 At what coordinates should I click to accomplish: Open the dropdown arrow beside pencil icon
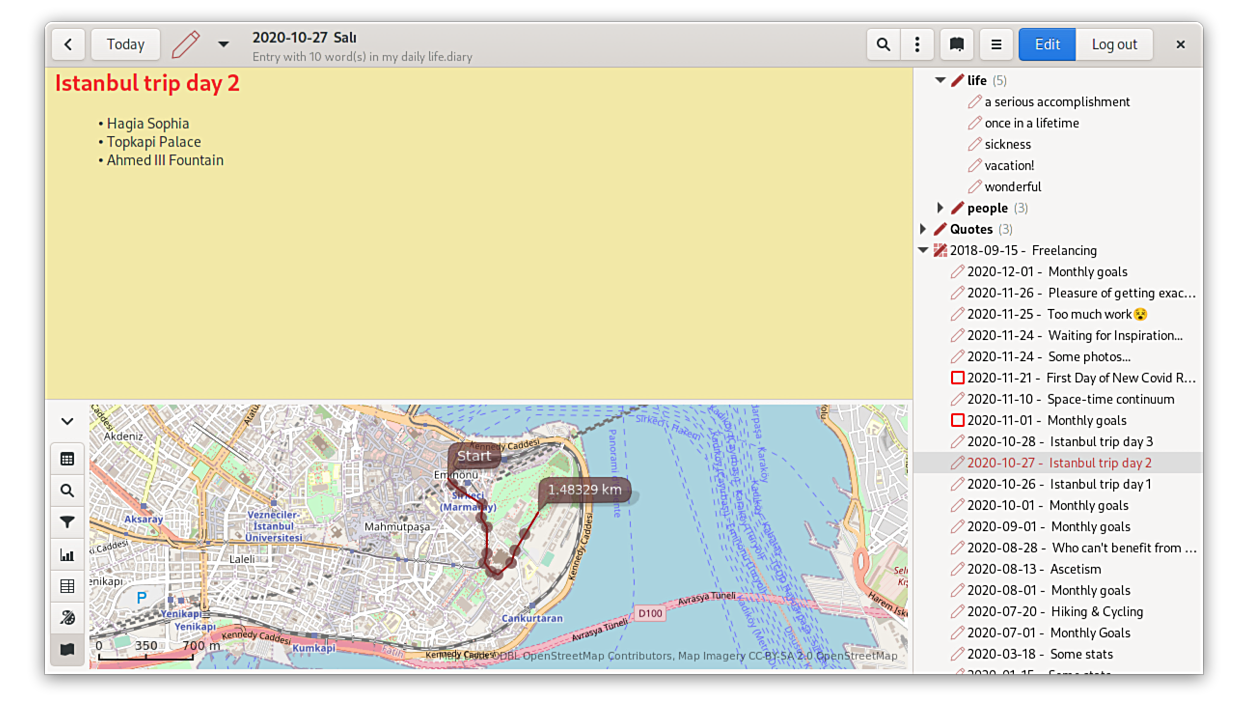click(x=223, y=44)
